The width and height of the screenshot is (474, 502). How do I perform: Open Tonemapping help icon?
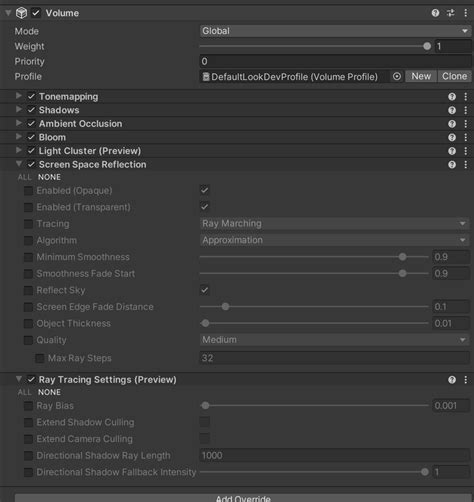(452, 97)
